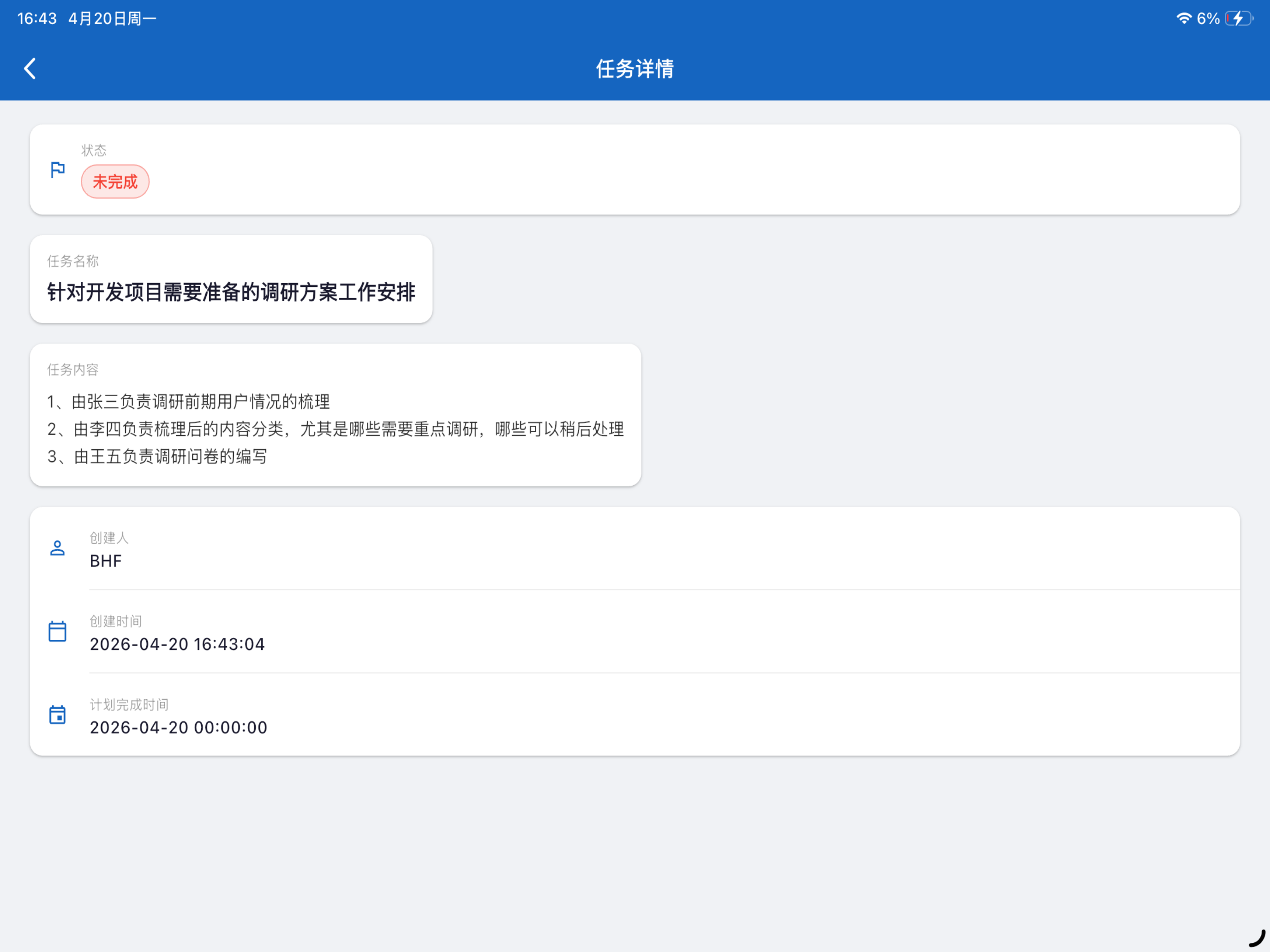Click the task name 针对开发项目需要准备的调研方案工作安排
Viewport: 1270px width, 952px height.
pos(231,292)
